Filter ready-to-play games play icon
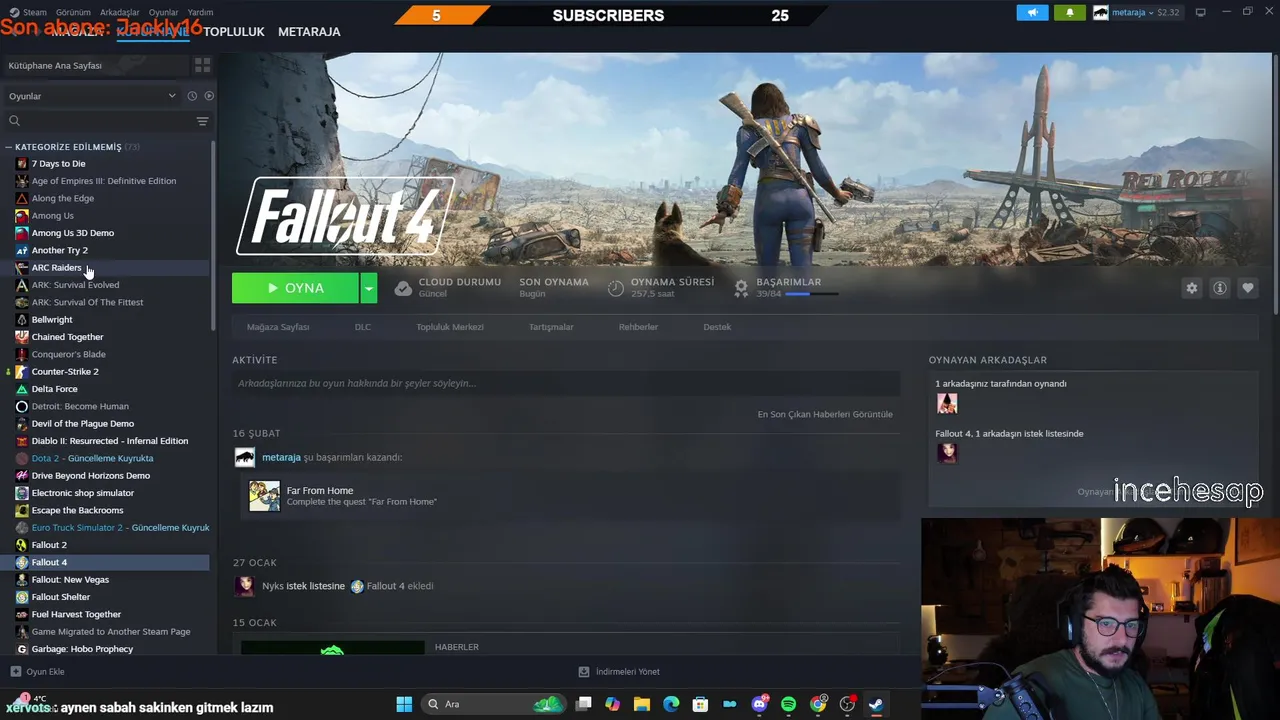This screenshot has width=1280, height=720. [x=209, y=96]
